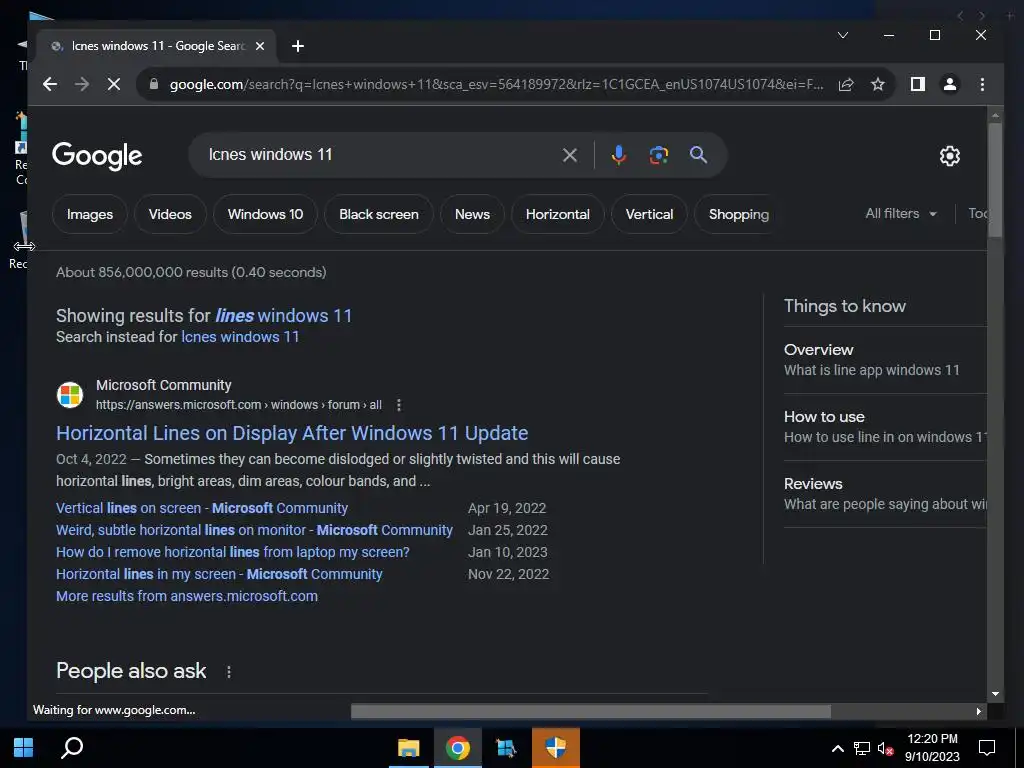Click the browser forward arrow
The image size is (1024, 768).
[x=82, y=84]
